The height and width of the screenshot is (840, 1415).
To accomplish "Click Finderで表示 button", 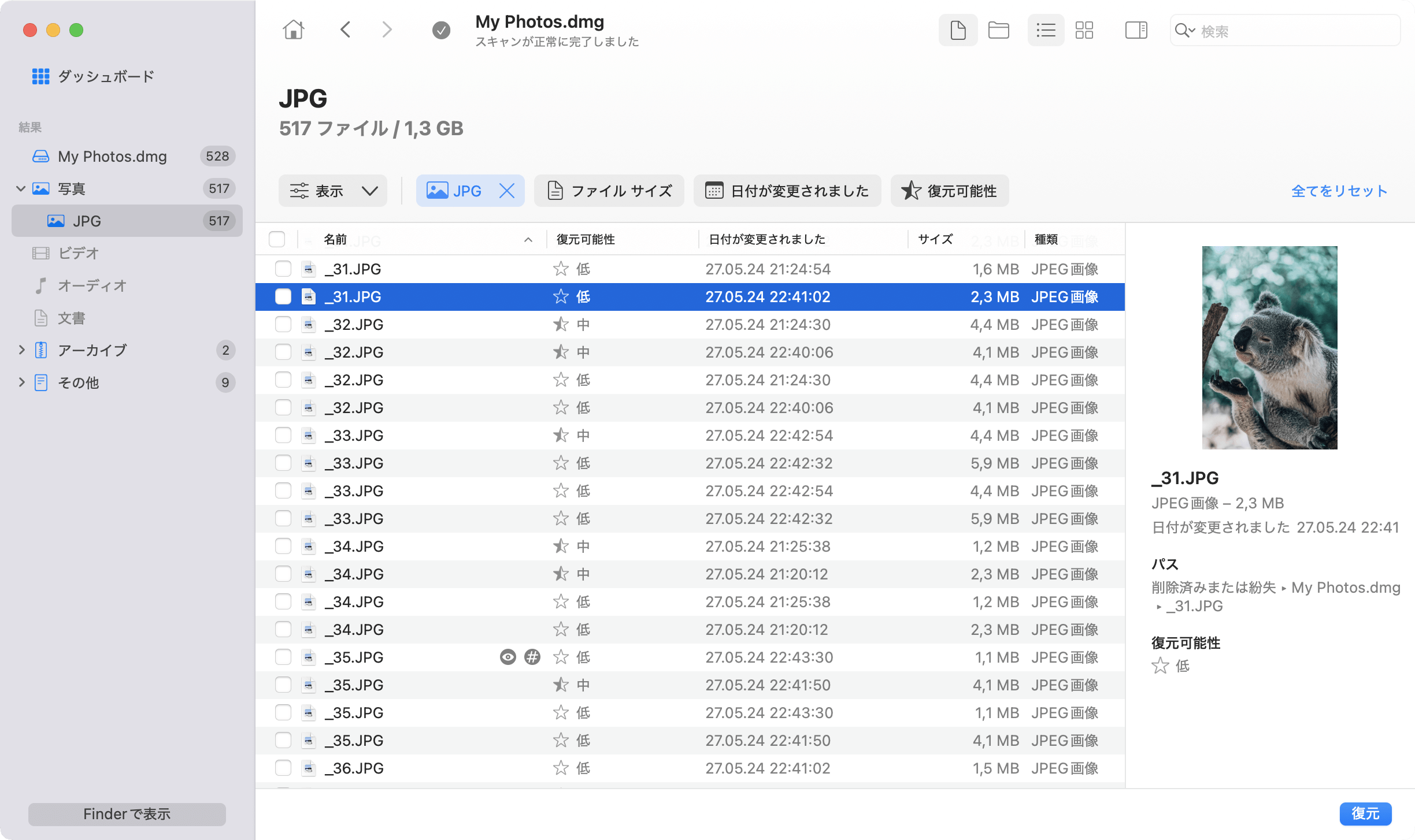I will point(127,814).
